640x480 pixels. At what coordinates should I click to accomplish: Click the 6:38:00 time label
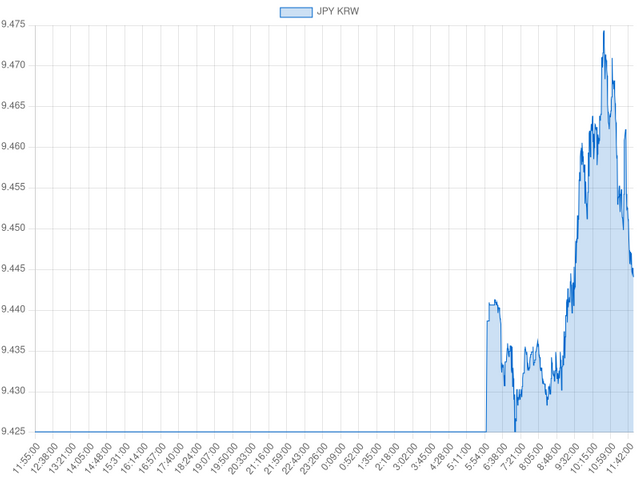(495, 458)
